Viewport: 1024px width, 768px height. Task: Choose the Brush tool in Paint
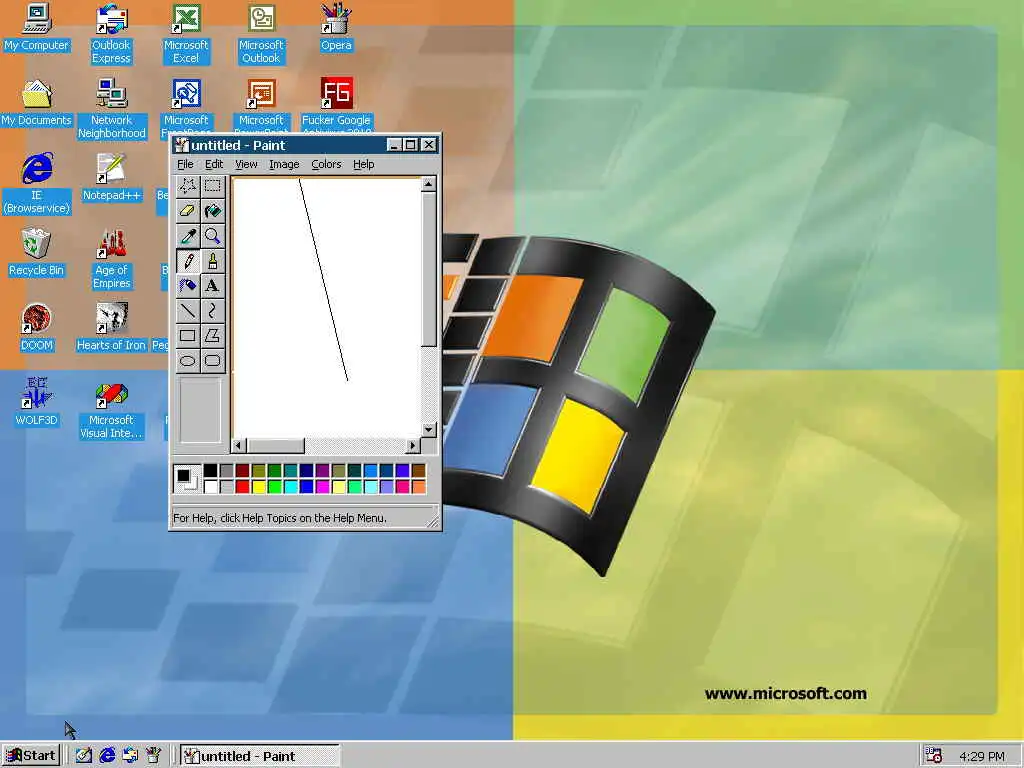pos(212,261)
